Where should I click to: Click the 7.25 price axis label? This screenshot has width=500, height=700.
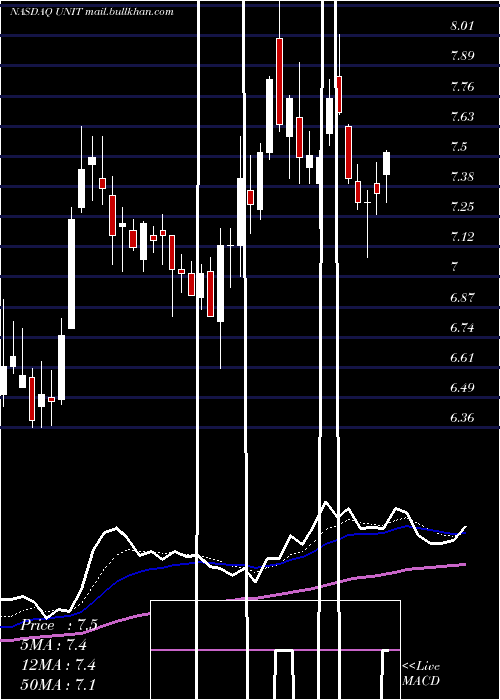coord(461,207)
